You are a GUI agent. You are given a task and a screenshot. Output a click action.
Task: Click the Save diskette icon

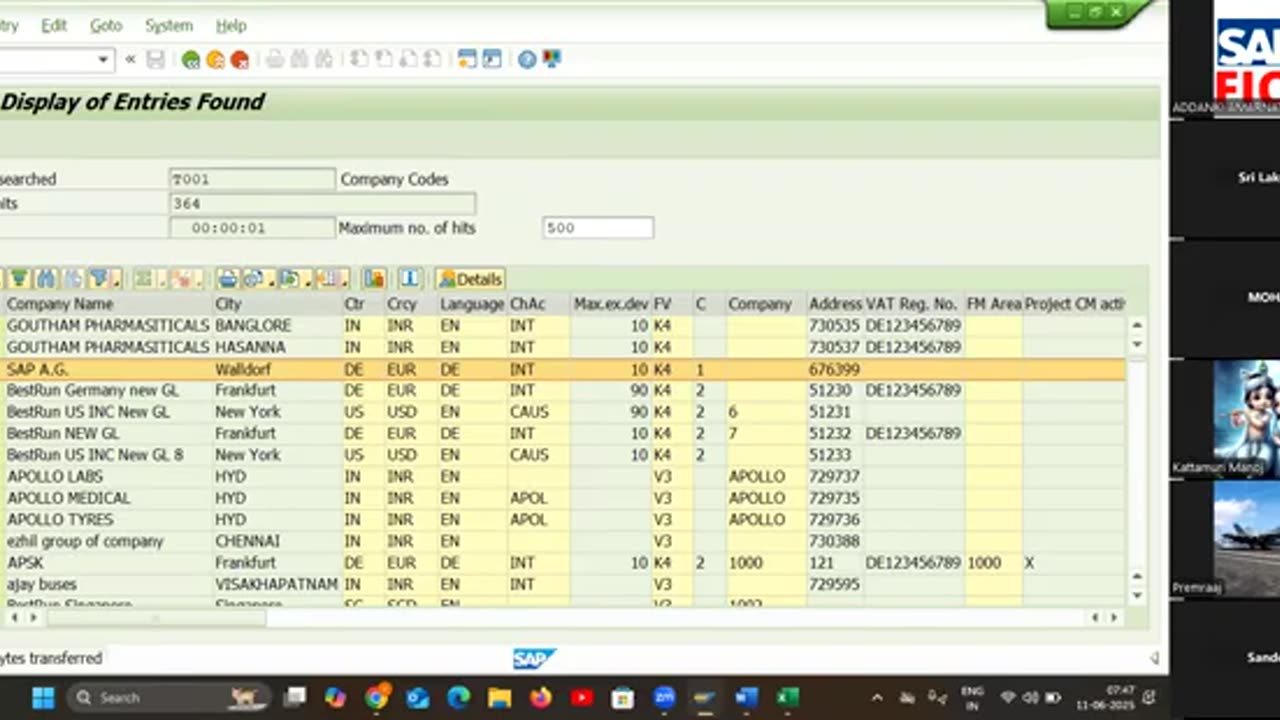tap(155, 60)
